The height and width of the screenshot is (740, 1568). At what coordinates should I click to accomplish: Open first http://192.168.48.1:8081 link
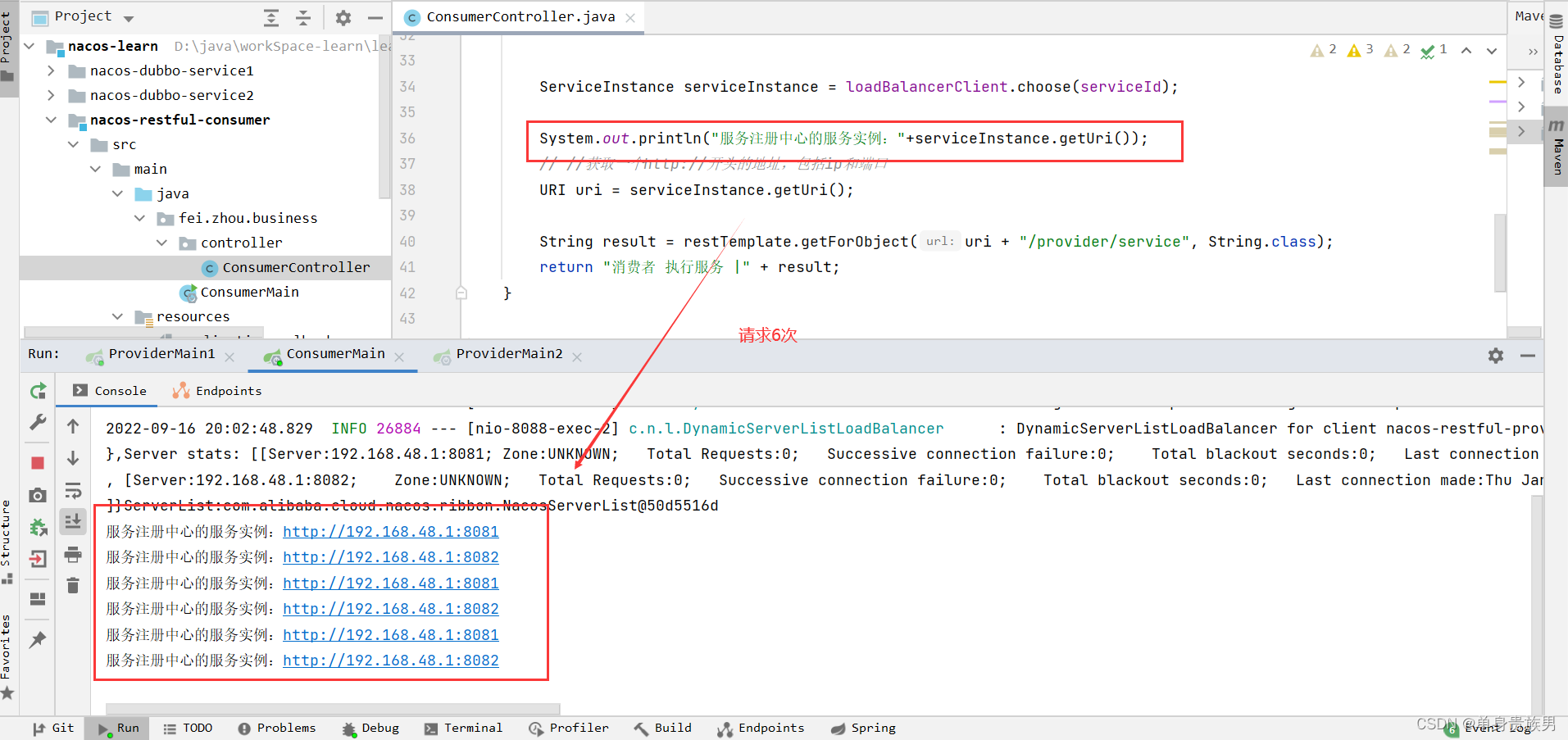[x=391, y=532]
